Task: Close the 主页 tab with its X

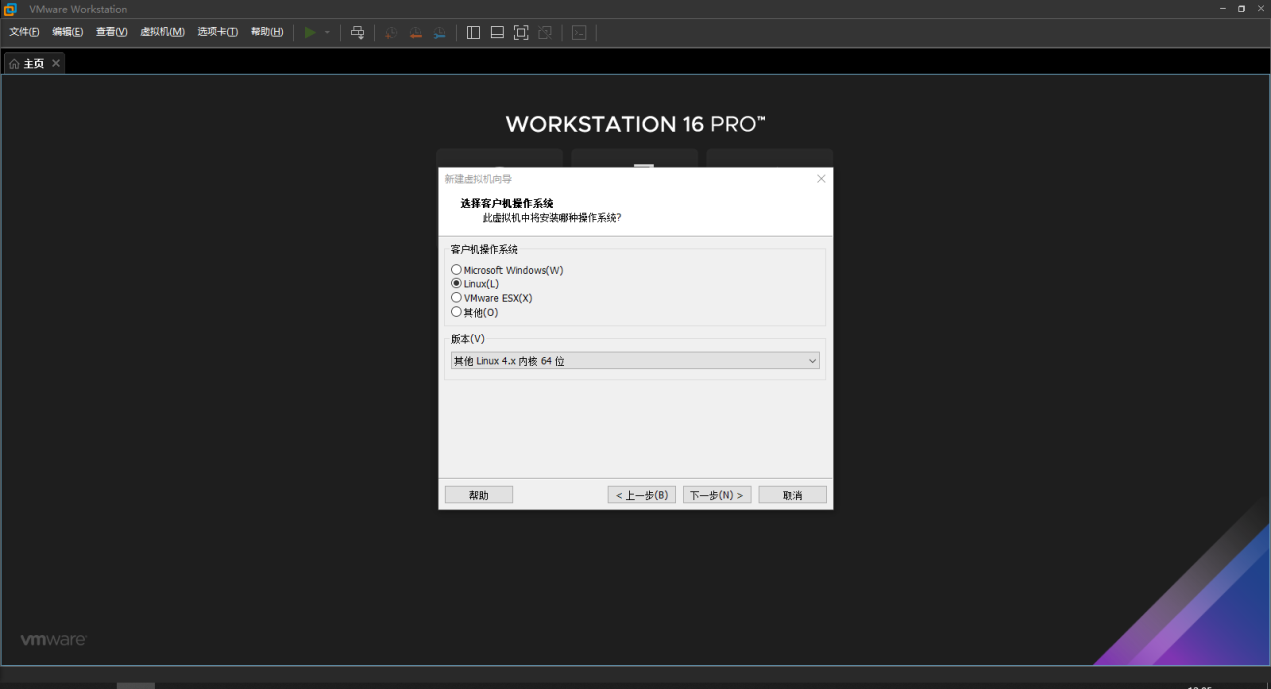Action: point(56,63)
